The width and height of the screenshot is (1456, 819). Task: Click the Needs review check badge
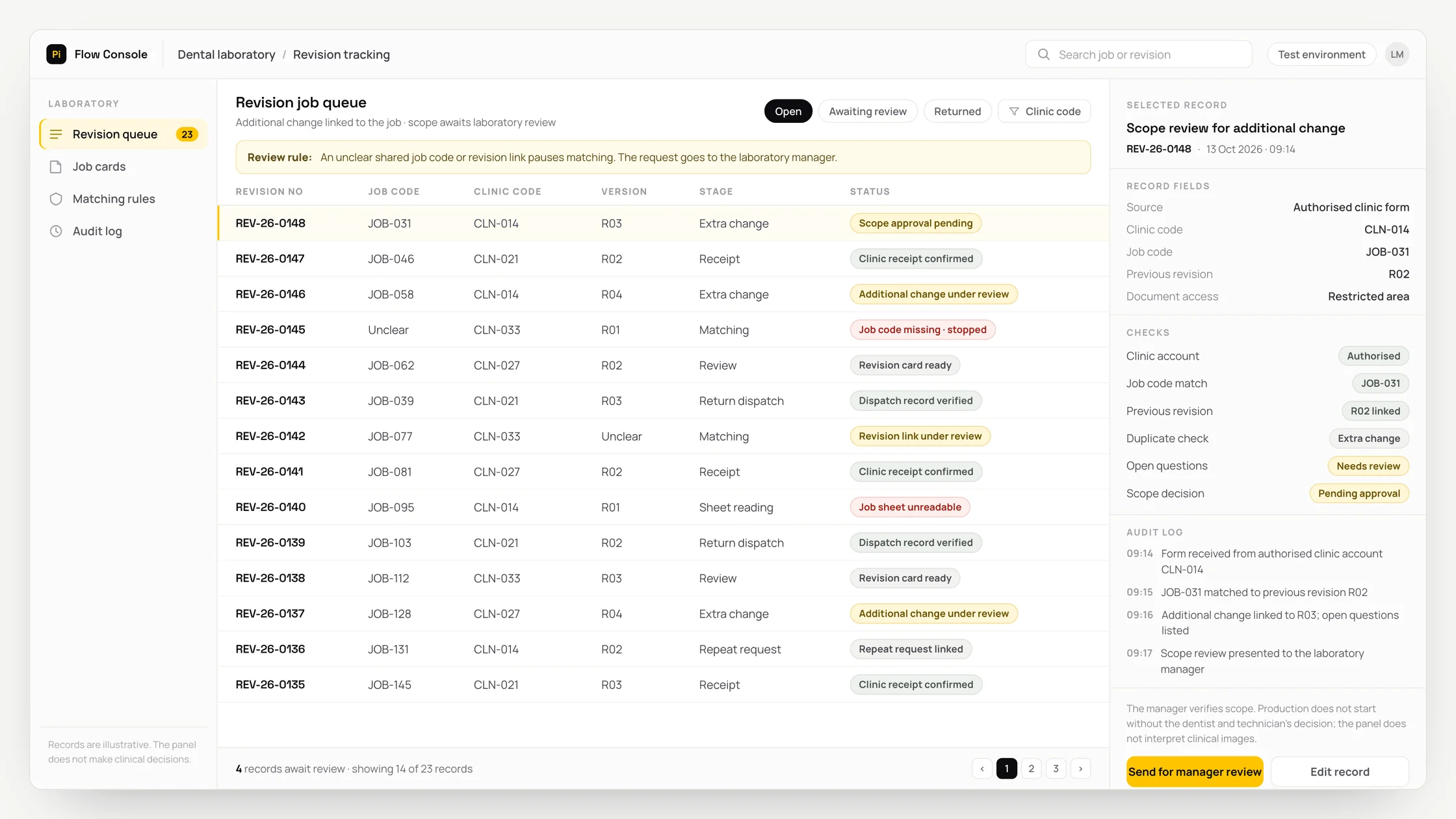(1368, 466)
